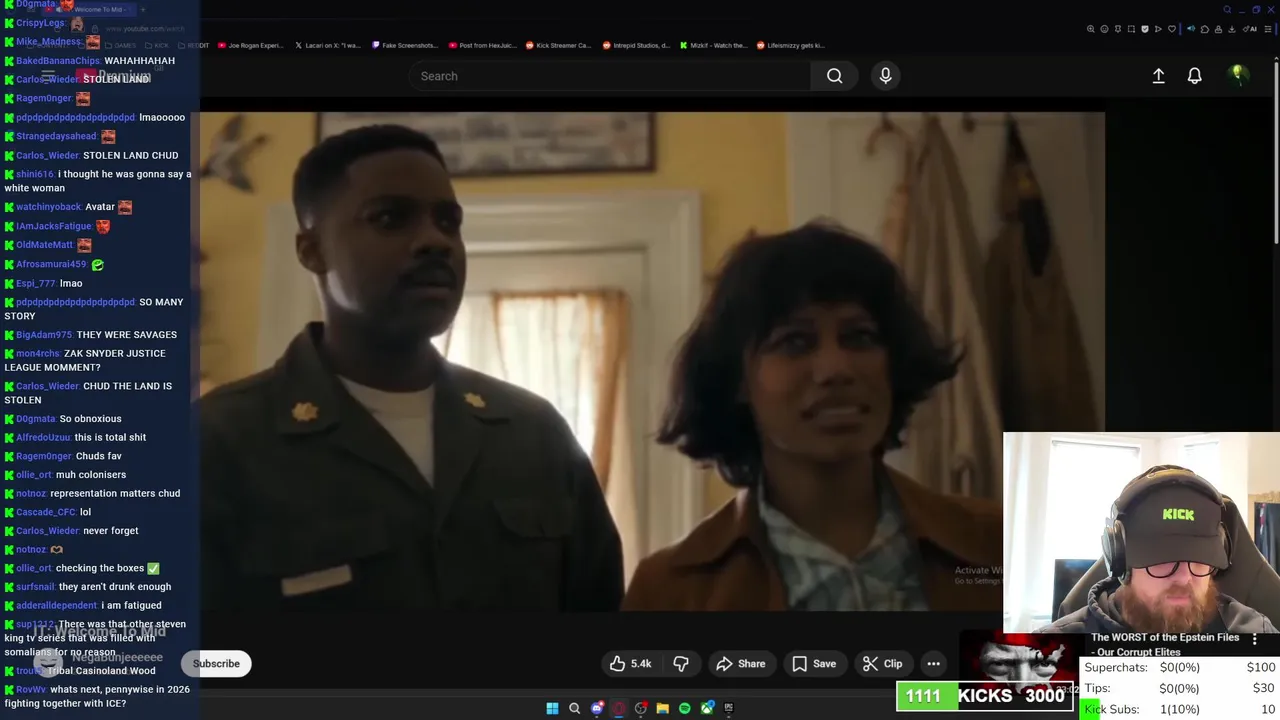Open Windows taskbar search
The height and width of the screenshot is (720, 1280).
pyautogui.click(x=574, y=708)
